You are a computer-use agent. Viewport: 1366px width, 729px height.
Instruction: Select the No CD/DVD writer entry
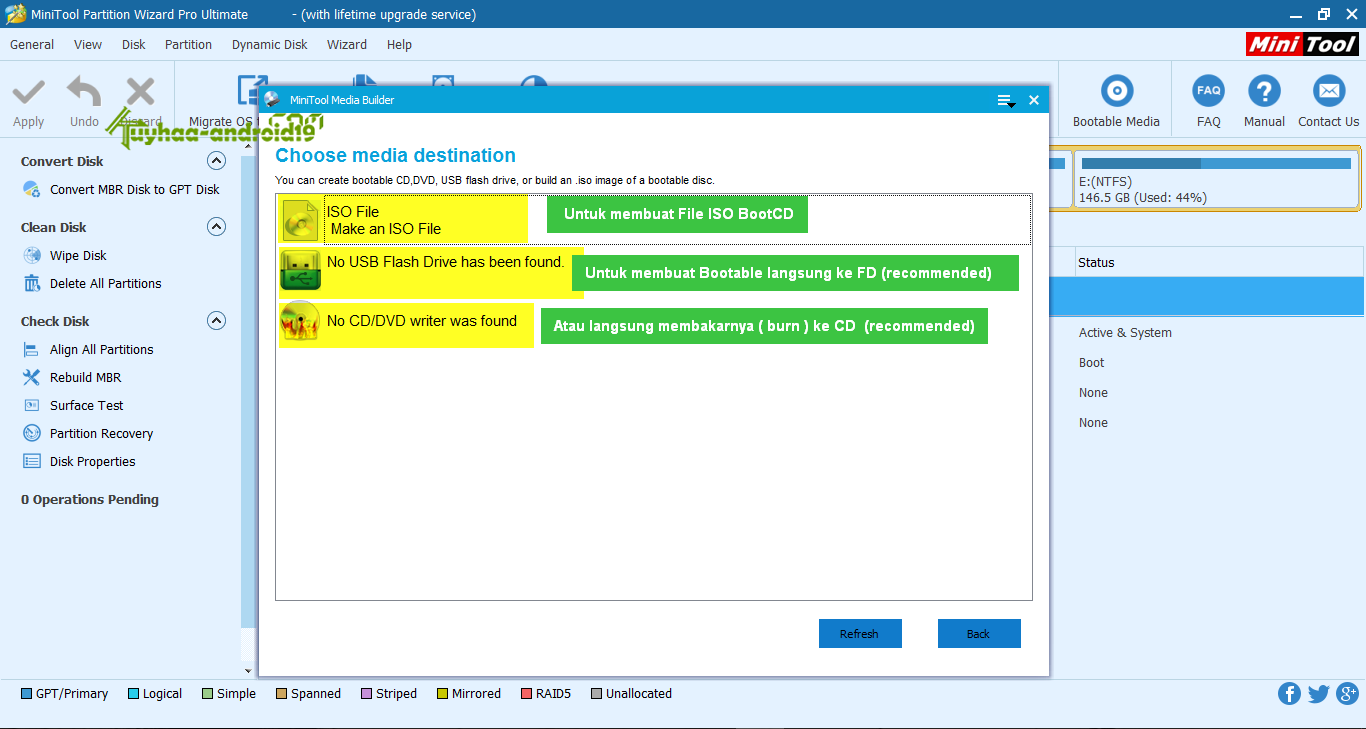(422, 321)
